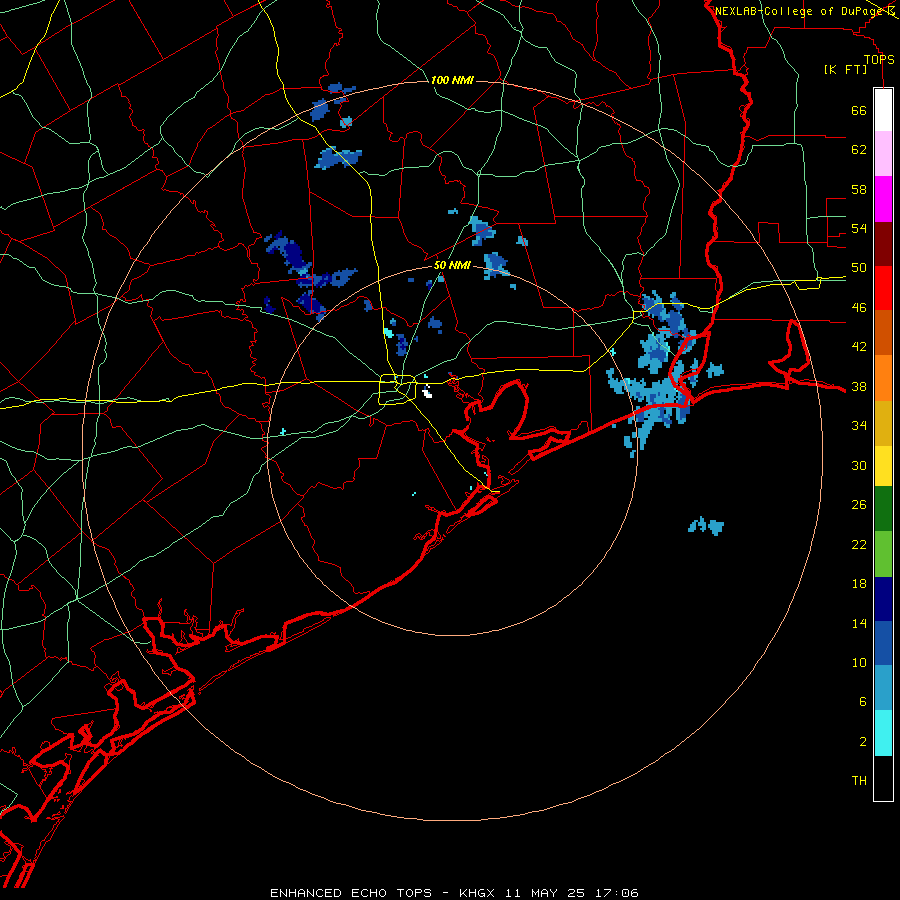Click the "46" legend value

(x=859, y=308)
